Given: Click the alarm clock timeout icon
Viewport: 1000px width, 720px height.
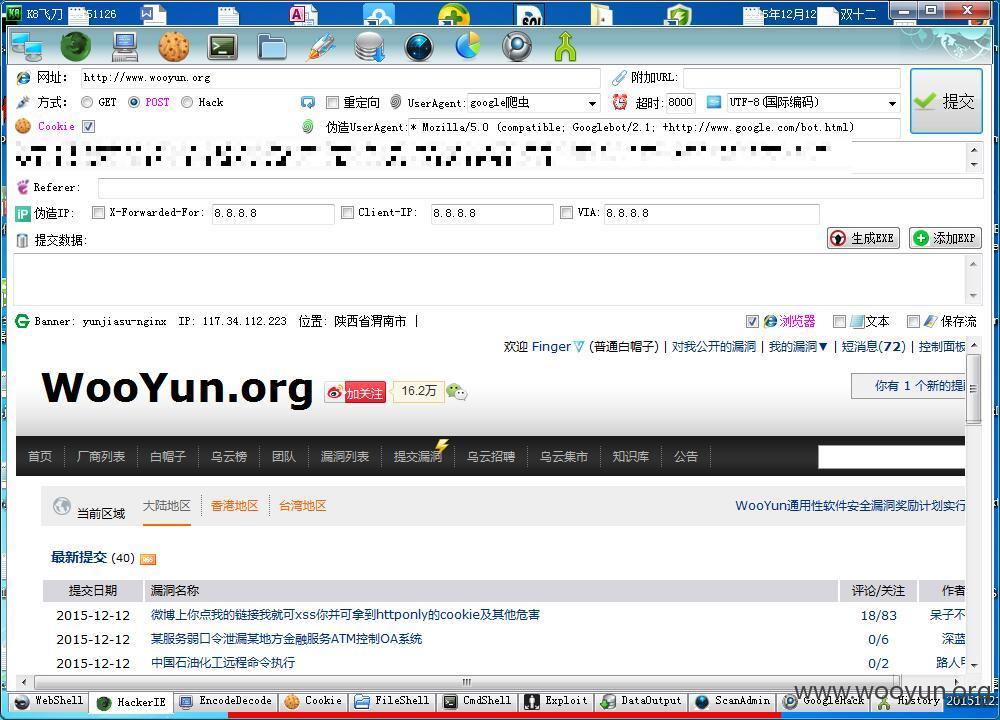Looking at the screenshot, I should [x=619, y=102].
